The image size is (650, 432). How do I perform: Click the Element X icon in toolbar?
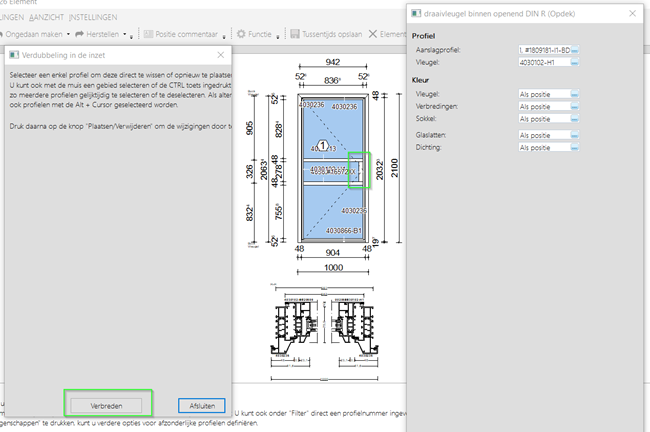[373, 34]
